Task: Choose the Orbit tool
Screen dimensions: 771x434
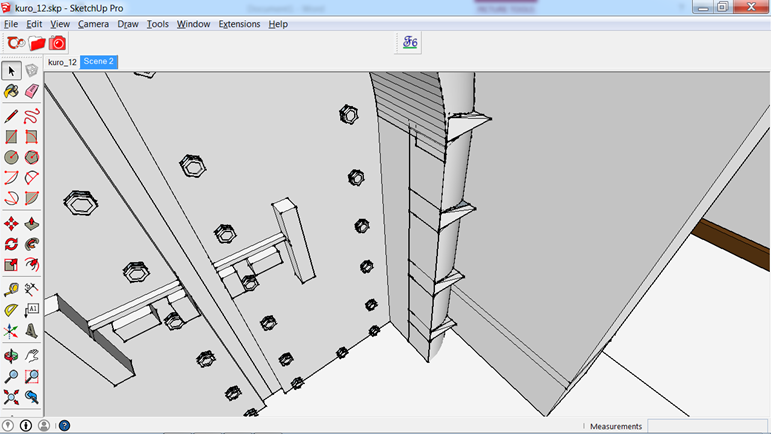Action: (x=11, y=356)
